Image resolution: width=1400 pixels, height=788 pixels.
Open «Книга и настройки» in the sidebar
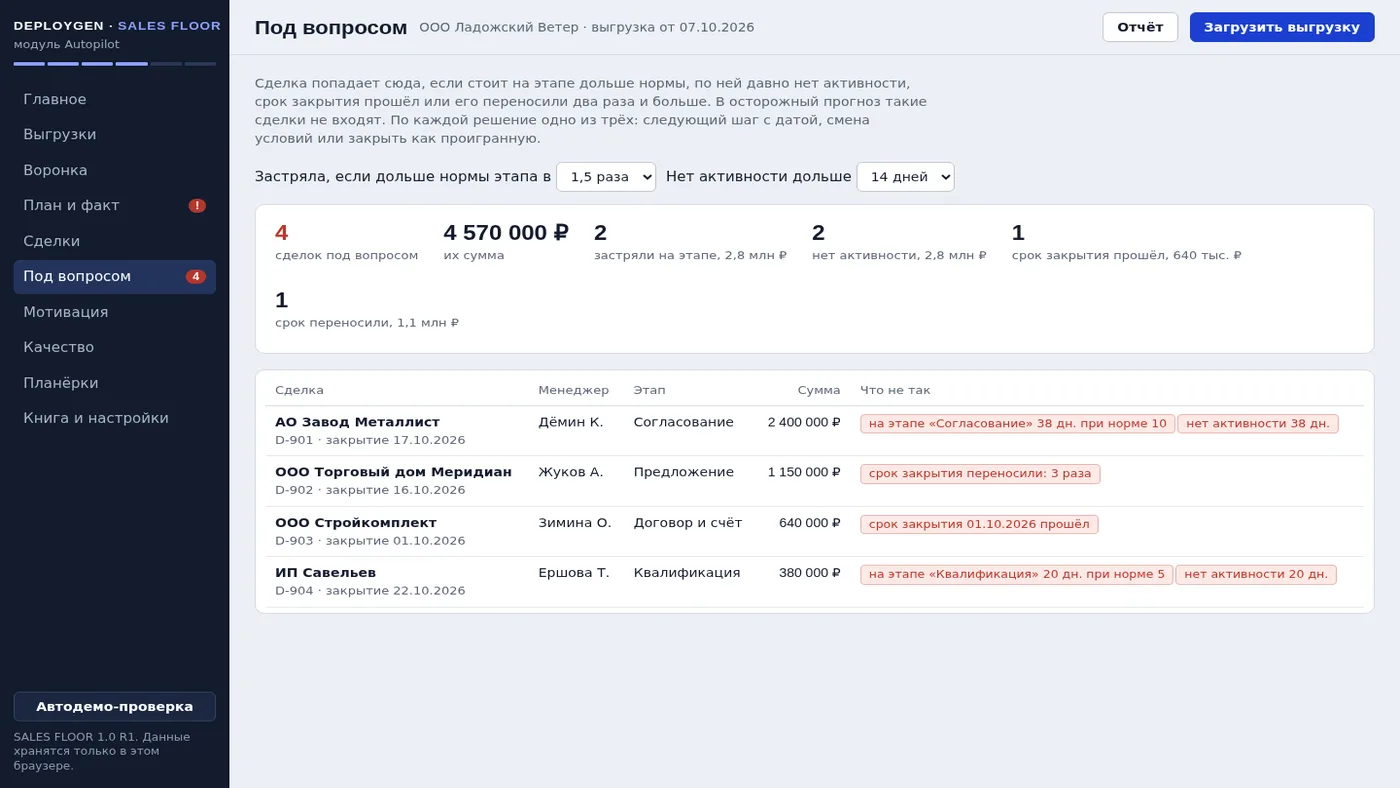point(115,418)
